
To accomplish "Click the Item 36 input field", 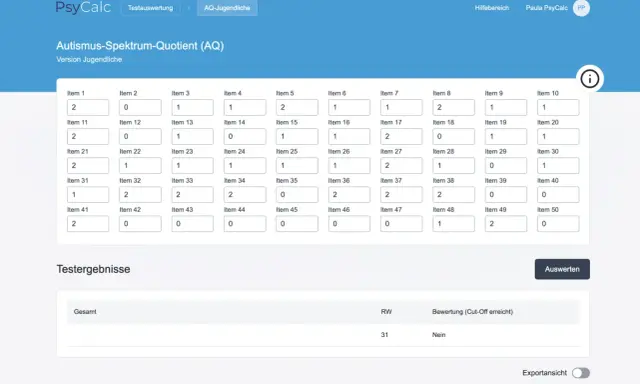I will [x=349, y=195].
